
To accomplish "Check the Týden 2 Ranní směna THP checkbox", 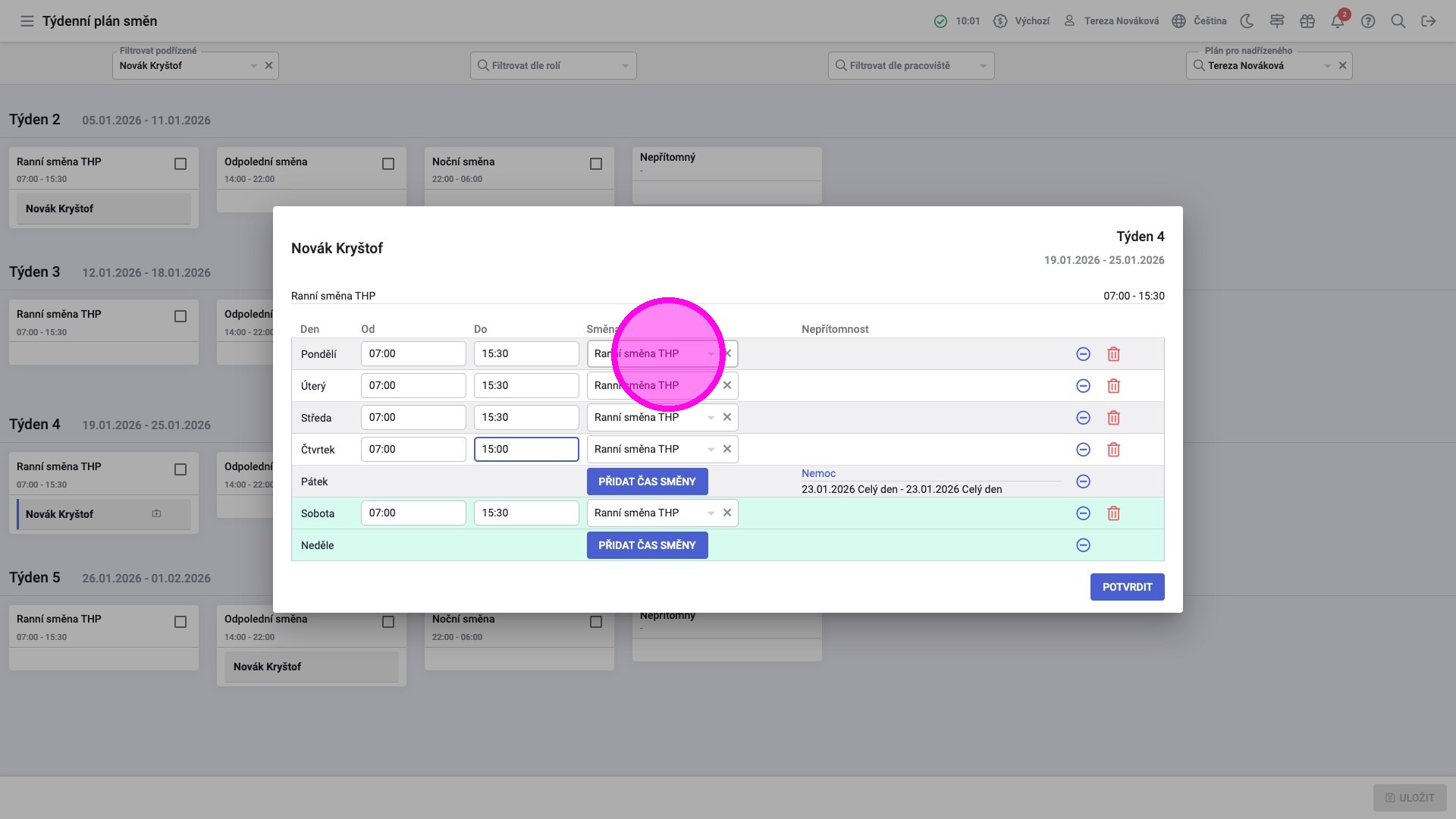I will click(x=180, y=164).
